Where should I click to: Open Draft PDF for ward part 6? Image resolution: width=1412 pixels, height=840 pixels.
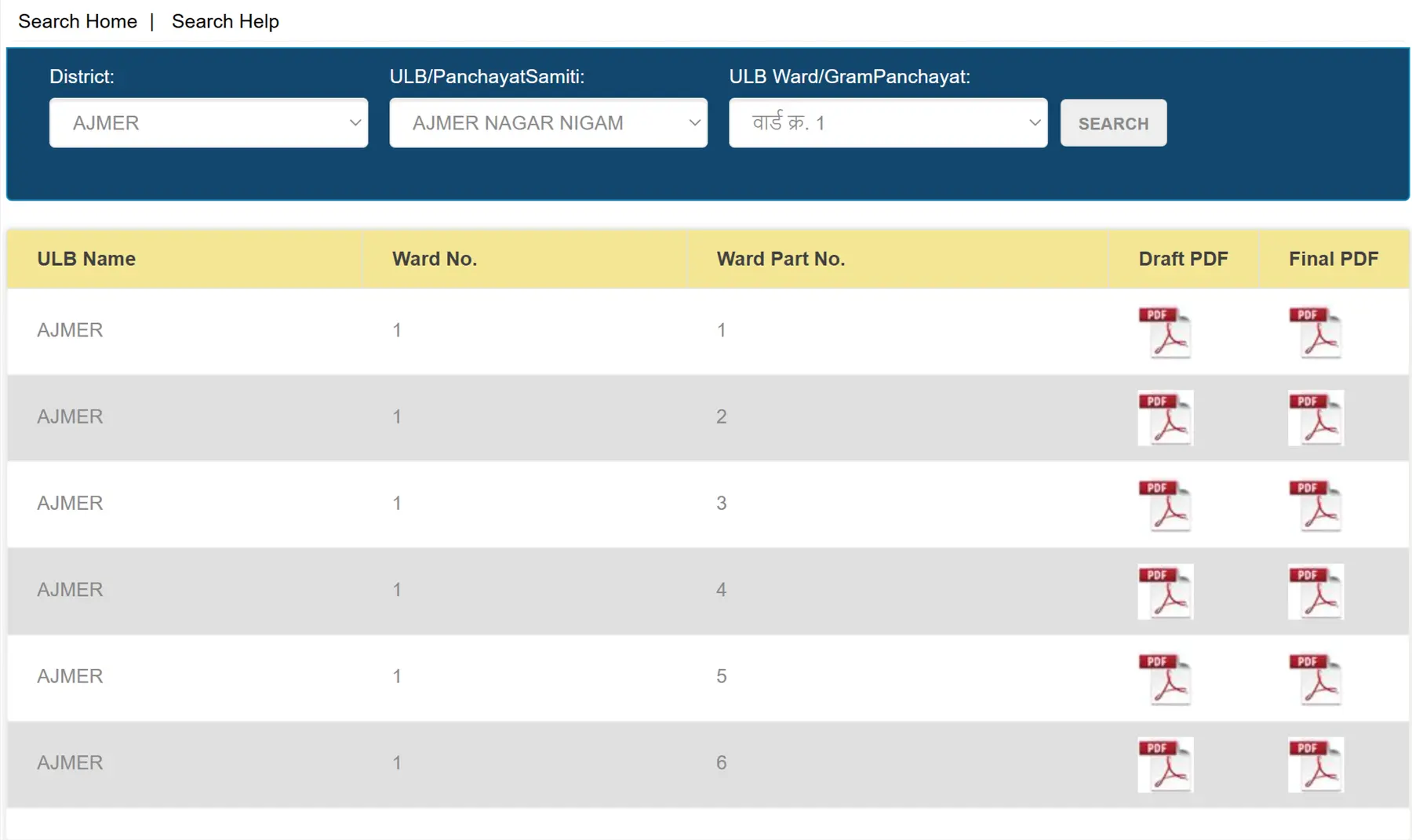(x=1165, y=765)
